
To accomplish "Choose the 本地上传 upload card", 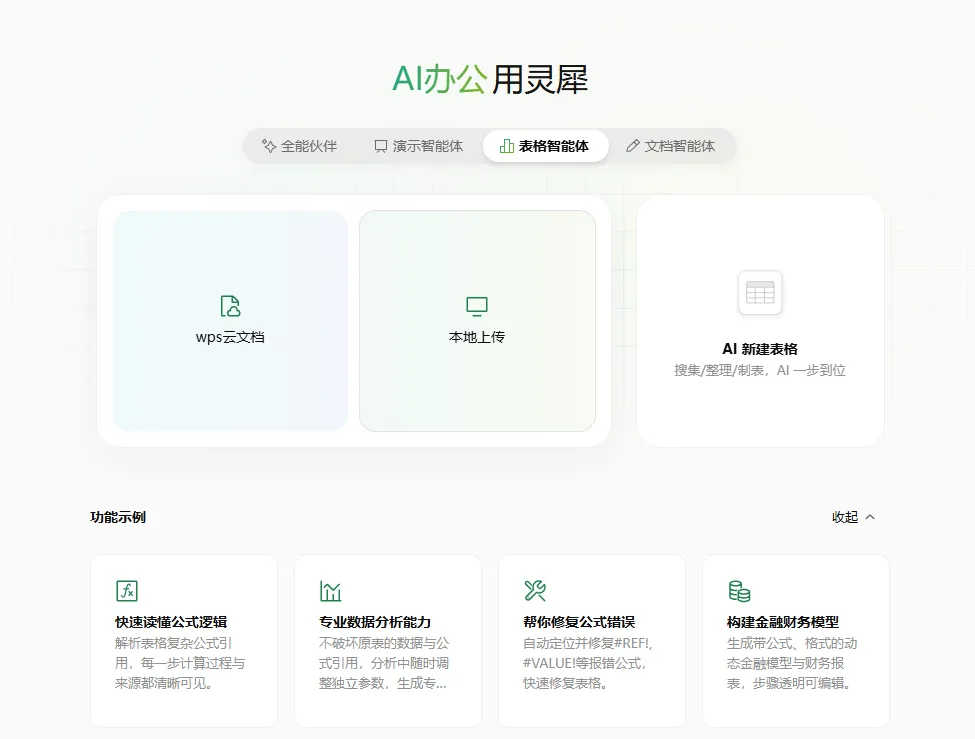I will (478, 321).
